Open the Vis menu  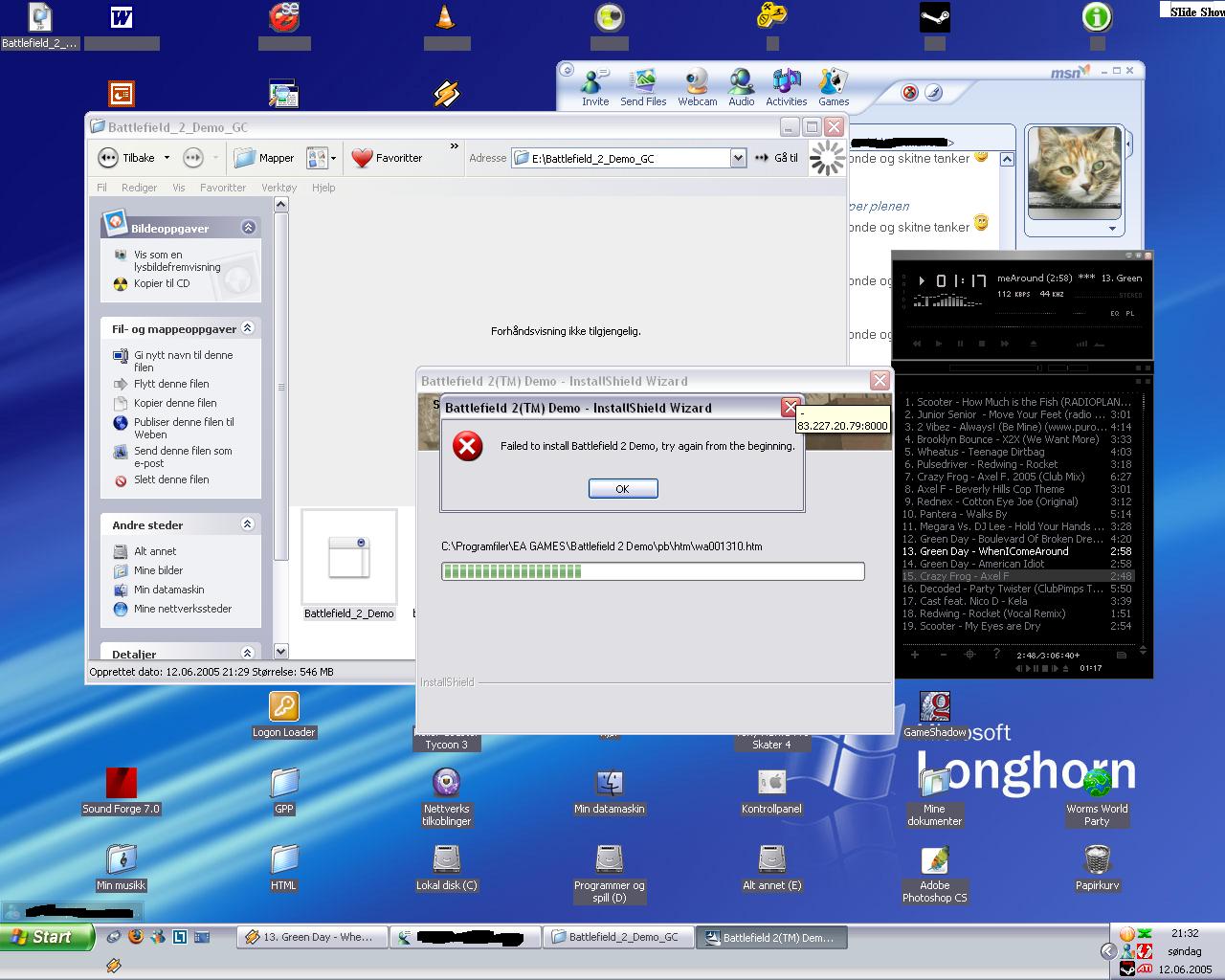[179, 188]
